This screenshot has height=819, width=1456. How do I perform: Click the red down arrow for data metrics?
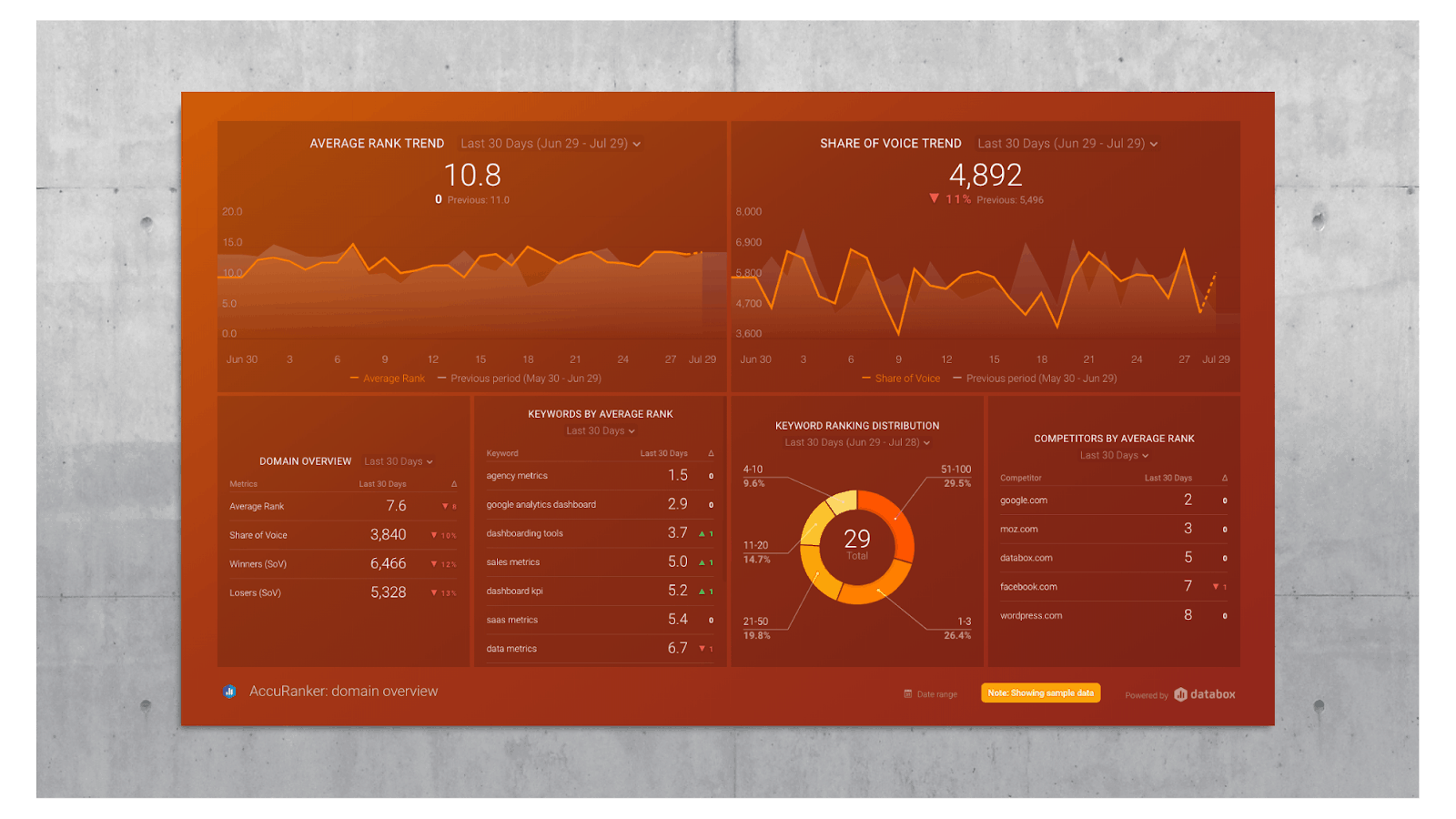pyautogui.click(x=702, y=649)
